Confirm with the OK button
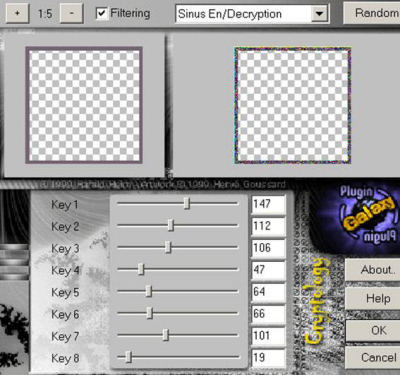Viewport: 400px width, 375px height. pyautogui.click(x=373, y=331)
